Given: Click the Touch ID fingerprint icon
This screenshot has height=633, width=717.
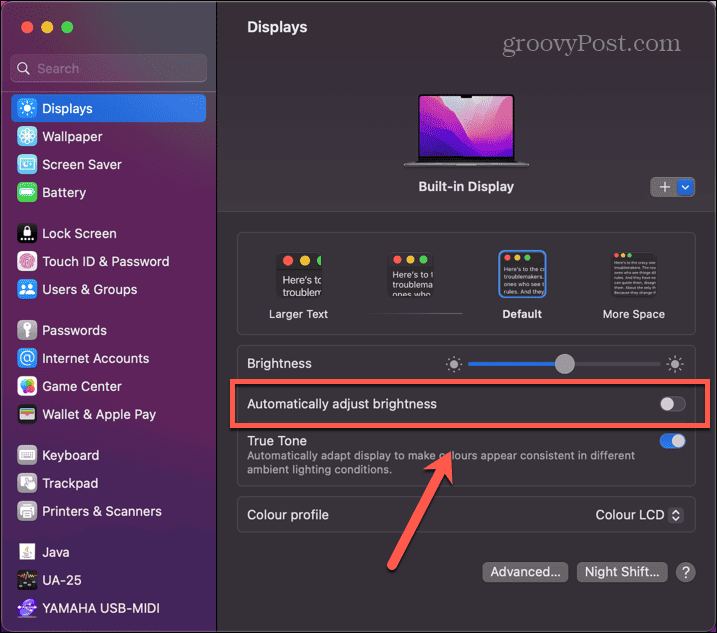Looking at the screenshot, I should point(27,261).
